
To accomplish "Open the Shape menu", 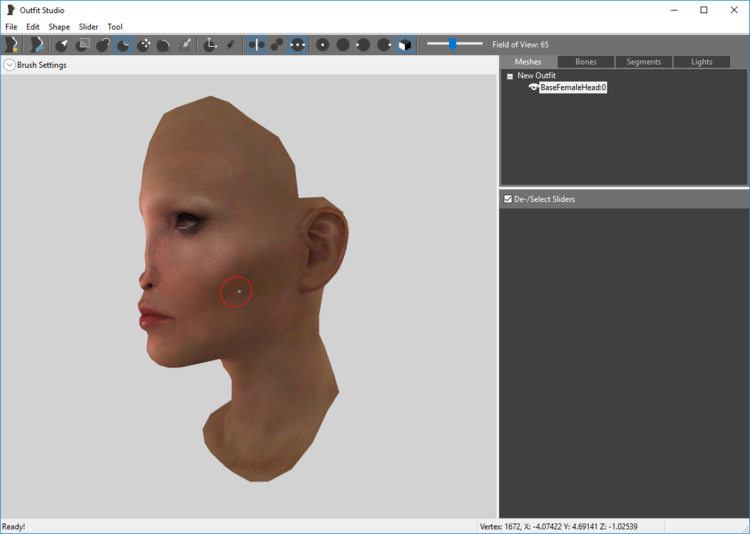I will click(x=59, y=27).
